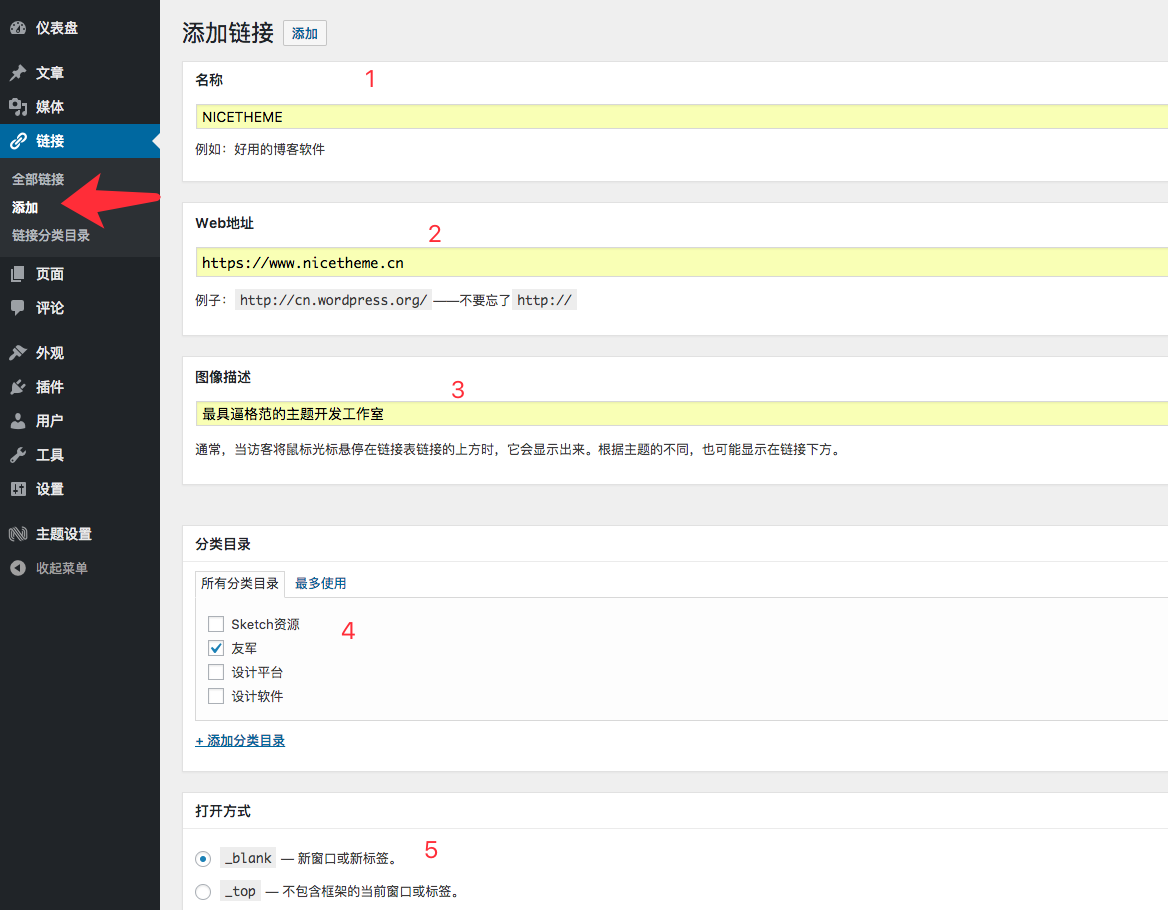The image size is (1168, 910).
Task: Open the 主题设置 menu item
Action: [64, 534]
